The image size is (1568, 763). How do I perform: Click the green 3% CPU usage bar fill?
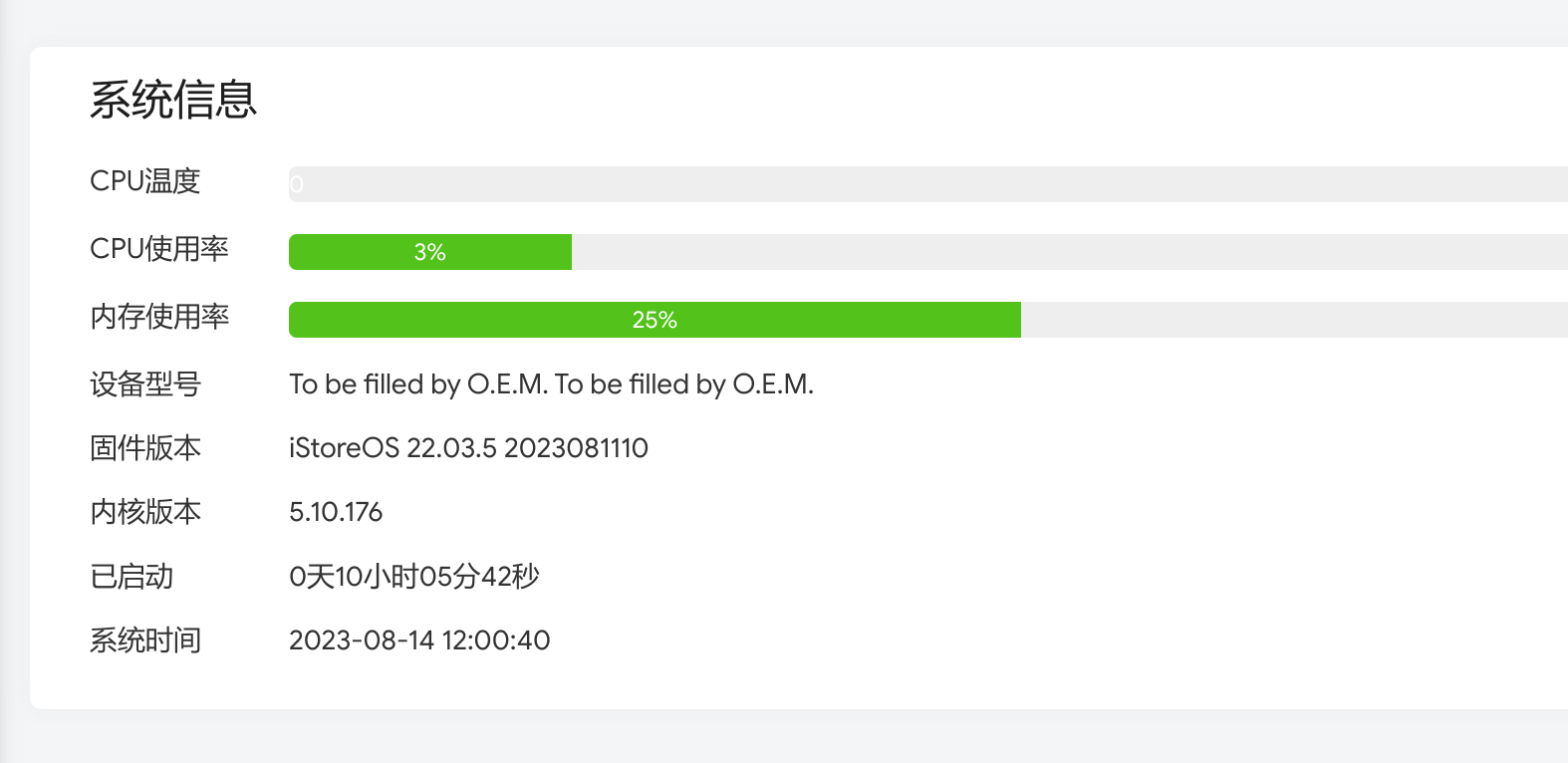(x=429, y=252)
